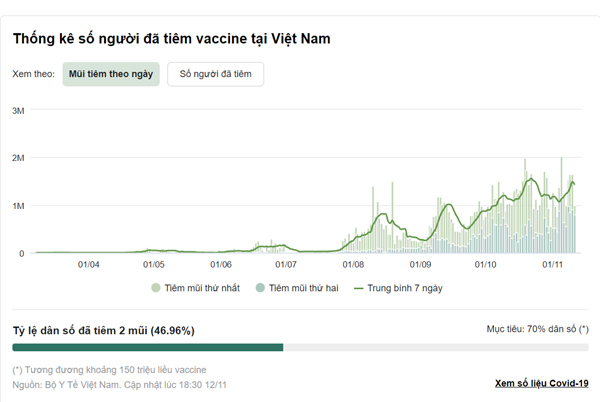Click the 1M label on the y-axis

point(18,206)
